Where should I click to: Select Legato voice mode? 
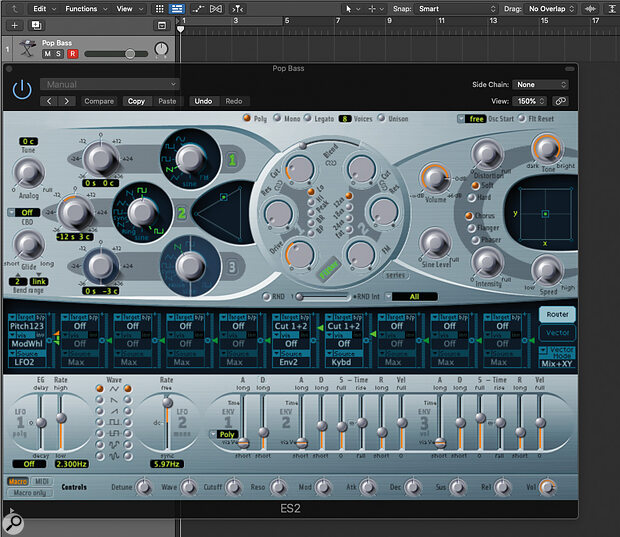[x=307, y=118]
